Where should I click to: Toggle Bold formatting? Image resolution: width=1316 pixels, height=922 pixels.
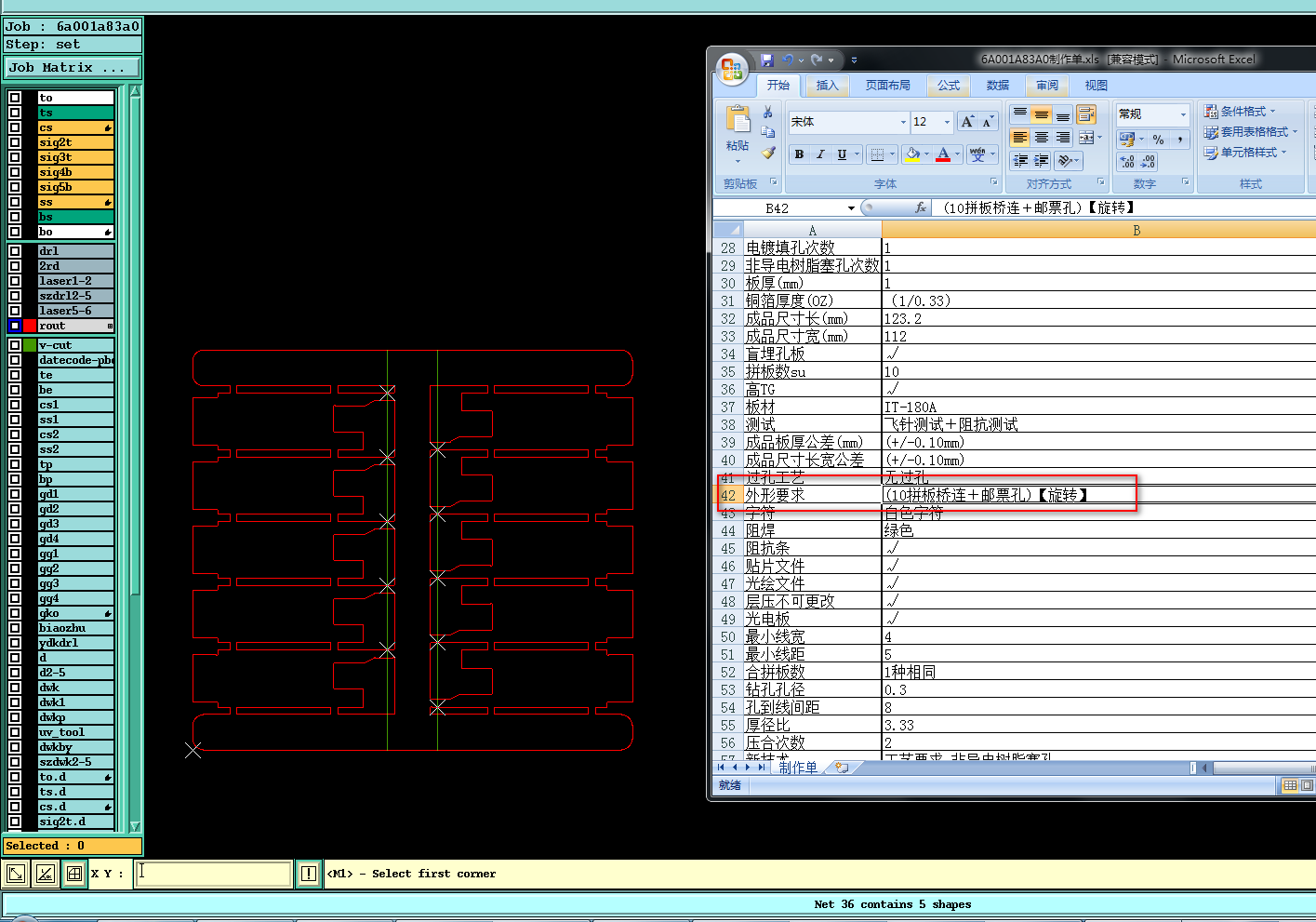point(799,154)
